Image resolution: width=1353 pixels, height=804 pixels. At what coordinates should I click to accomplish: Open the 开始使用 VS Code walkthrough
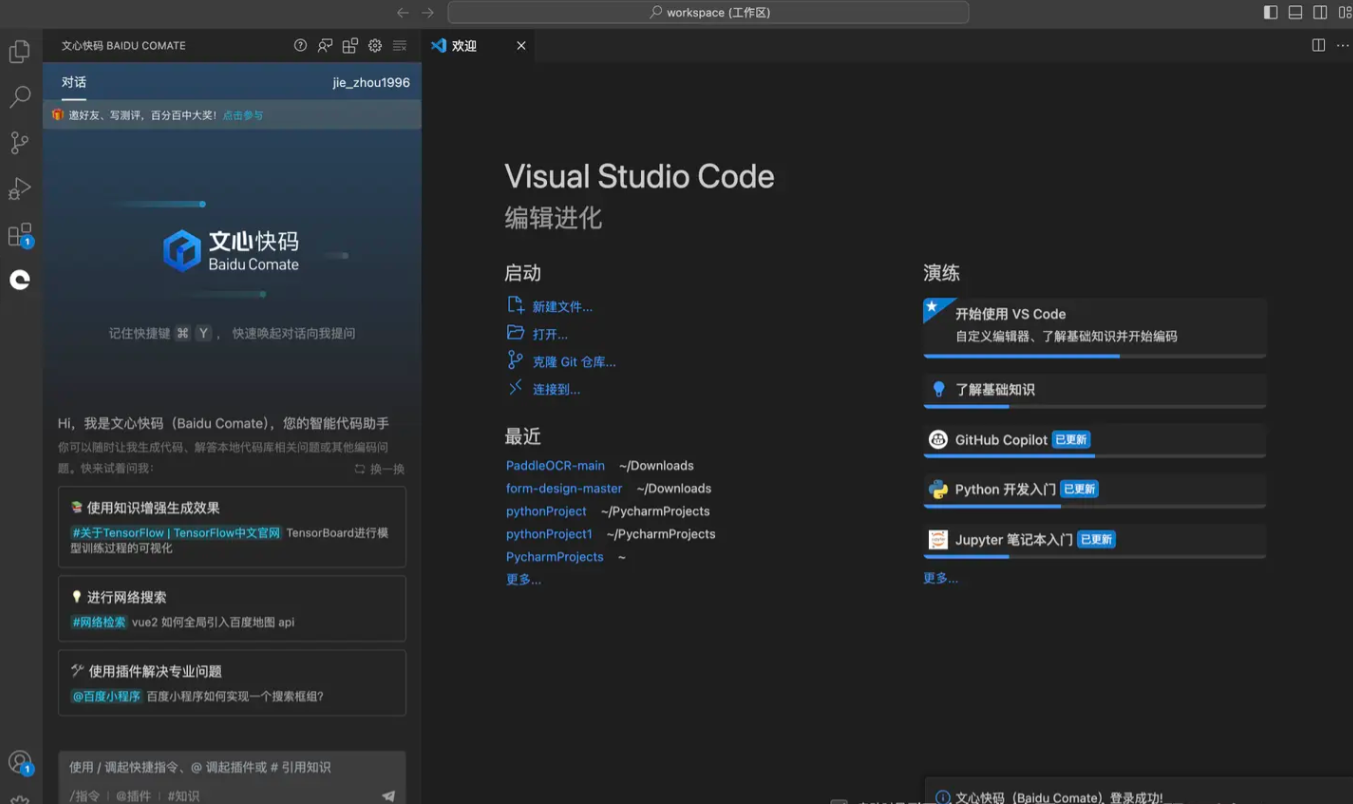(x=1094, y=327)
